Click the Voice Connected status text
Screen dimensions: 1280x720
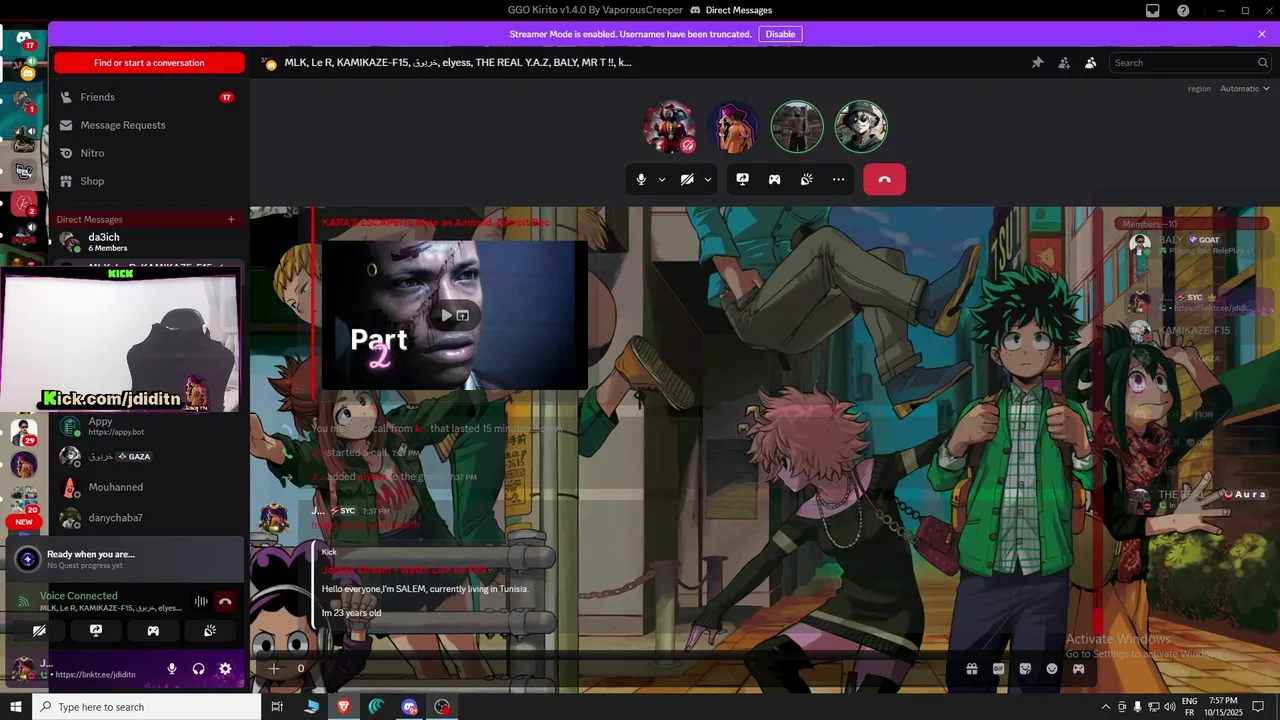pyautogui.click(x=79, y=596)
